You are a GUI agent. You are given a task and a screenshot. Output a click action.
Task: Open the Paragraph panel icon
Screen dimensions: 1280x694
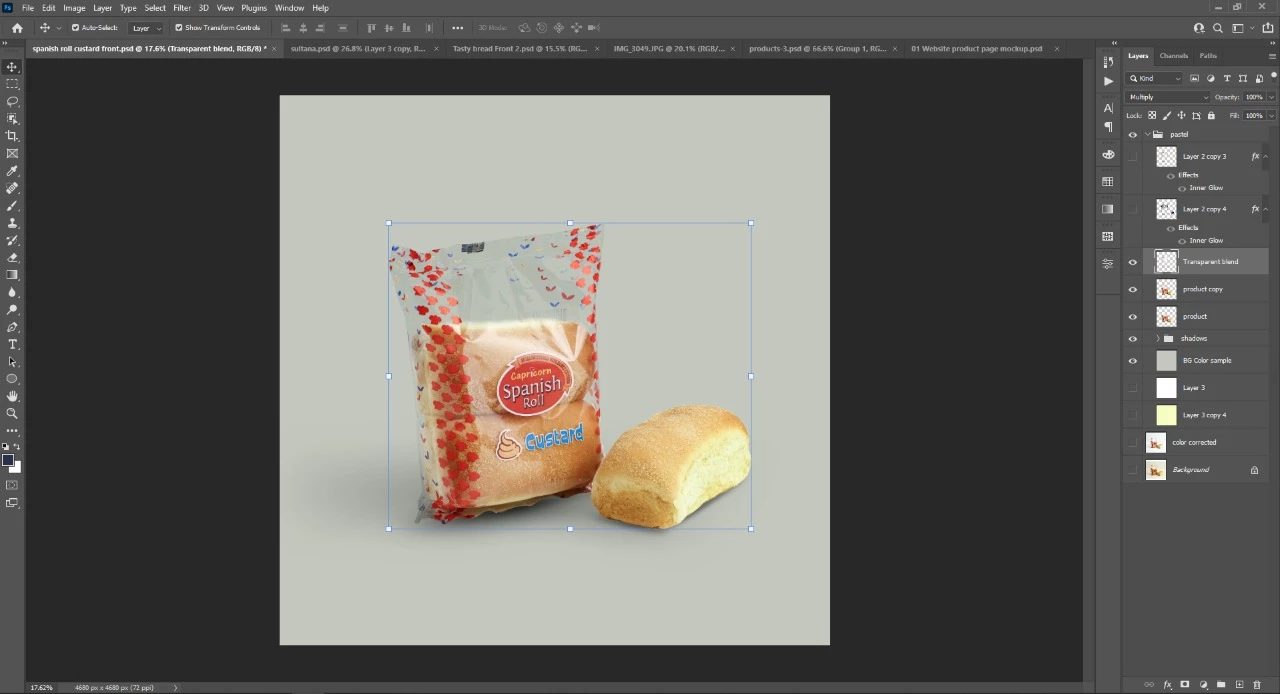click(1107, 127)
